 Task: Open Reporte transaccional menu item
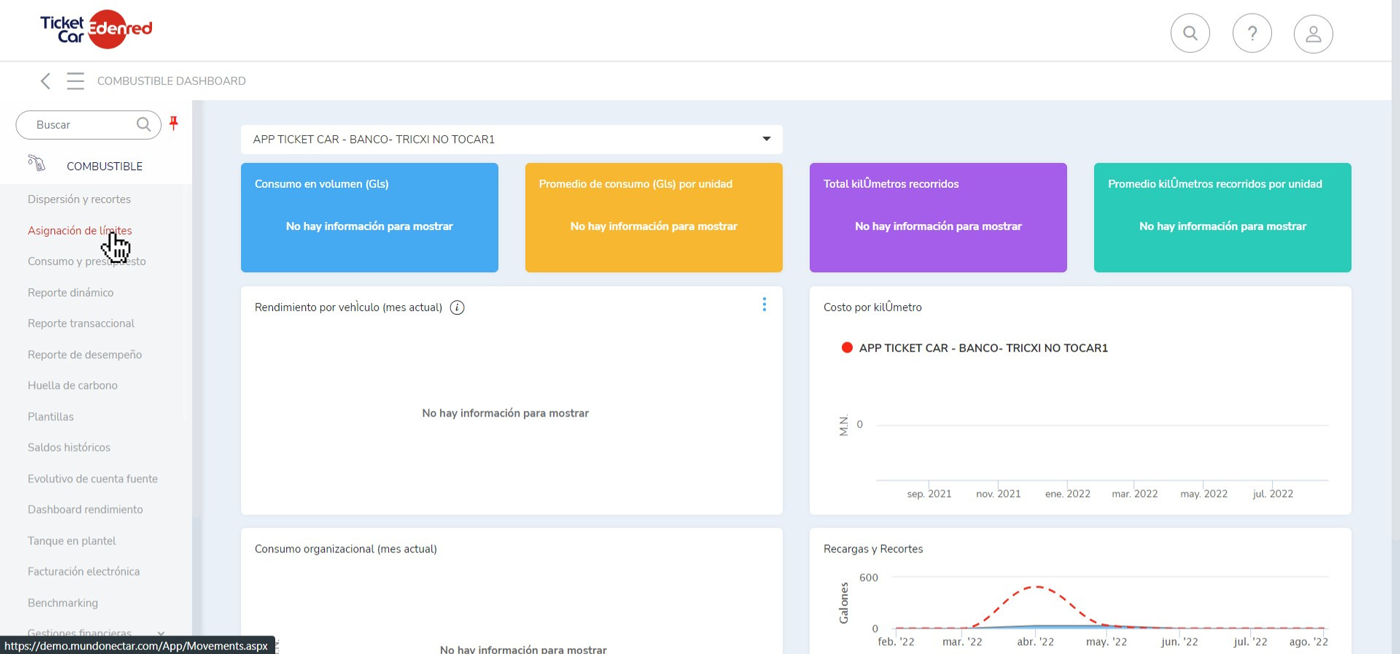(81, 324)
